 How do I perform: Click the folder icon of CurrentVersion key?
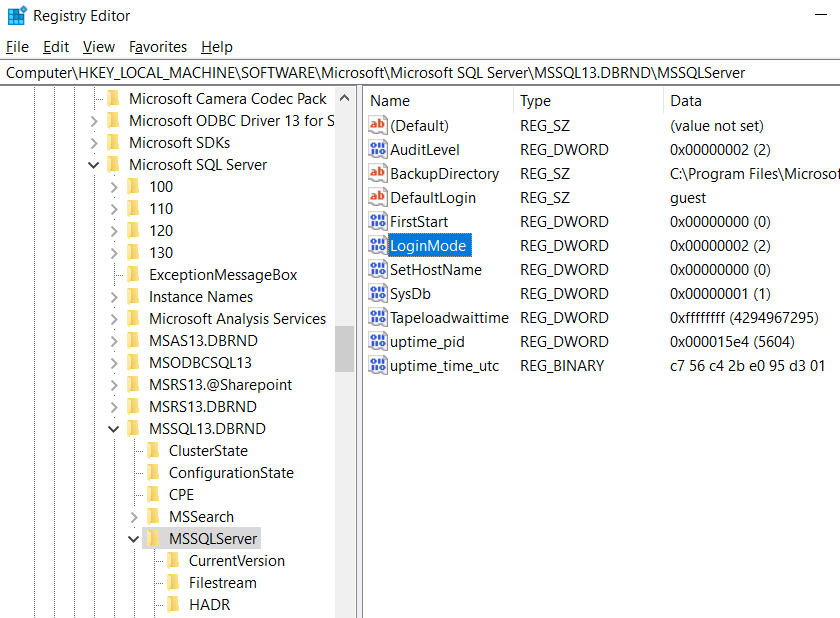point(173,560)
